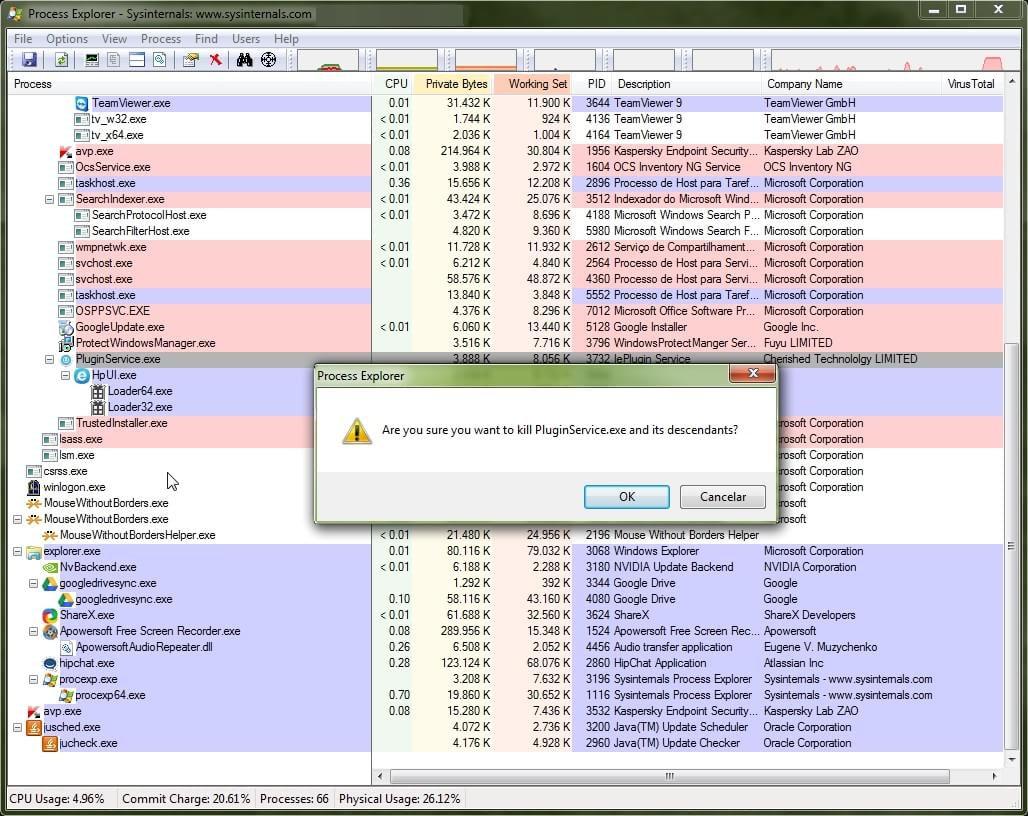This screenshot has width=1028, height=816.
Task: Click the procexp64.exe process icon
Action: [x=66, y=695]
